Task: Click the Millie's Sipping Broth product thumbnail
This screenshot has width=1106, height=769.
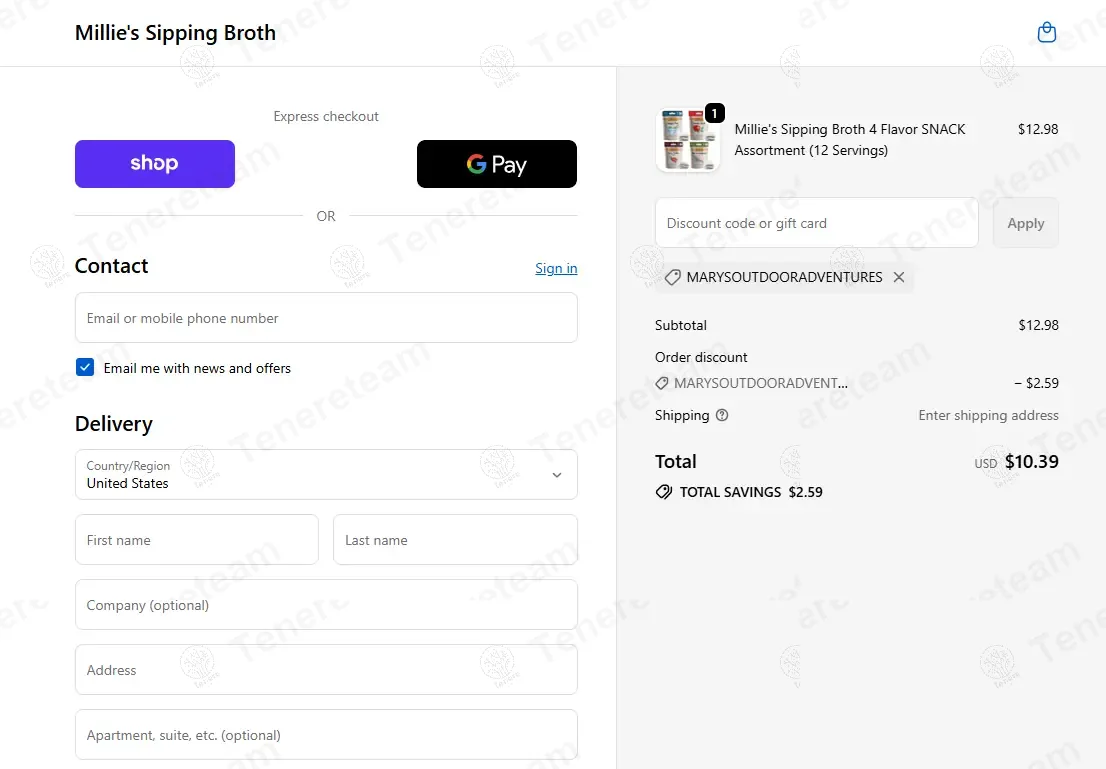Action: pyautogui.click(x=686, y=142)
